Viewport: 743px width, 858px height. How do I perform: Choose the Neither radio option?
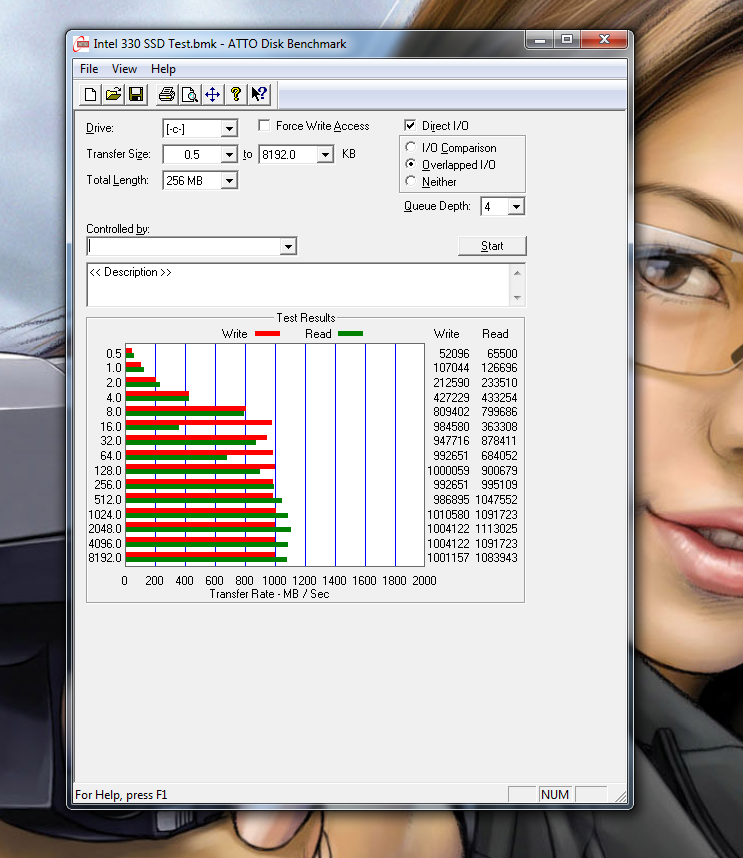point(410,181)
